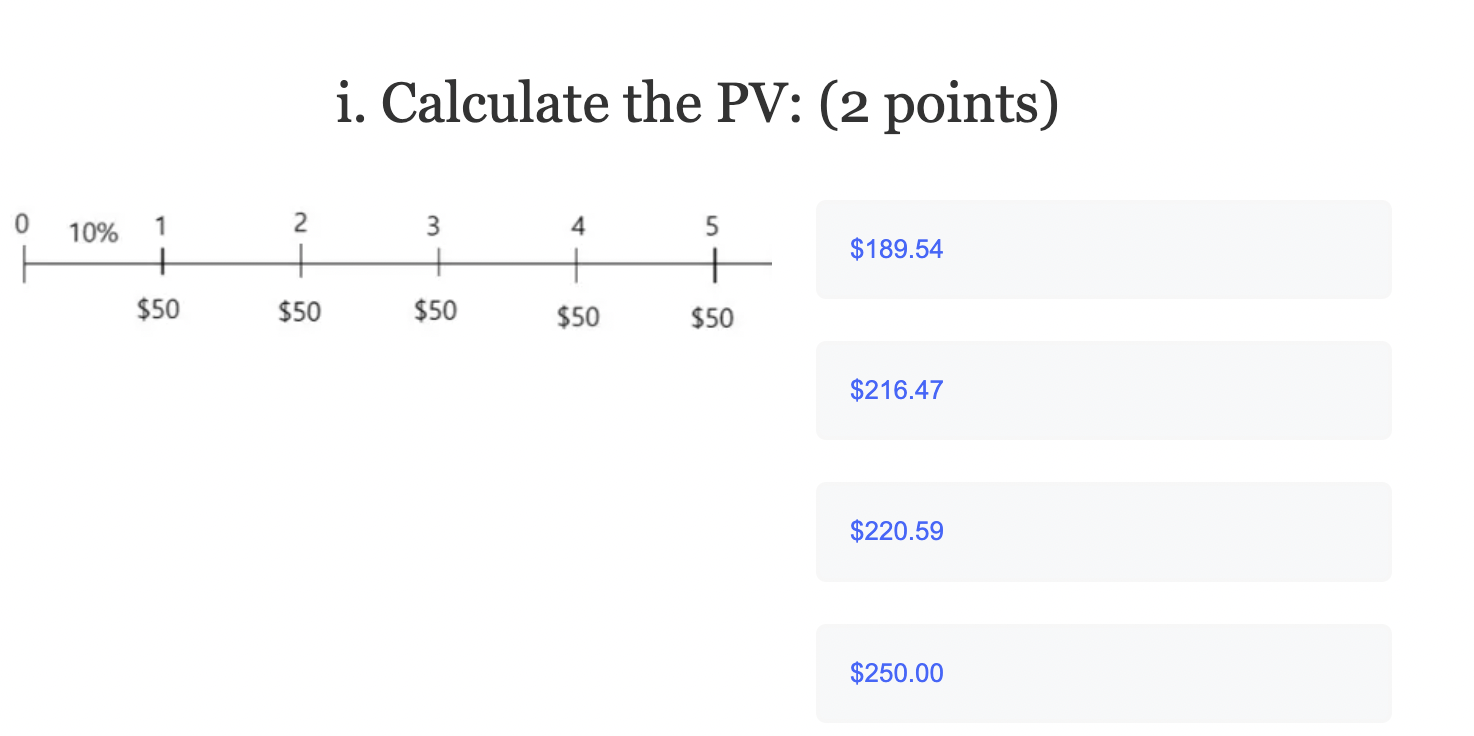Choose the $220.59 answer choice
The width and height of the screenshot is (1474, 736).
(x=1103, y=531)
